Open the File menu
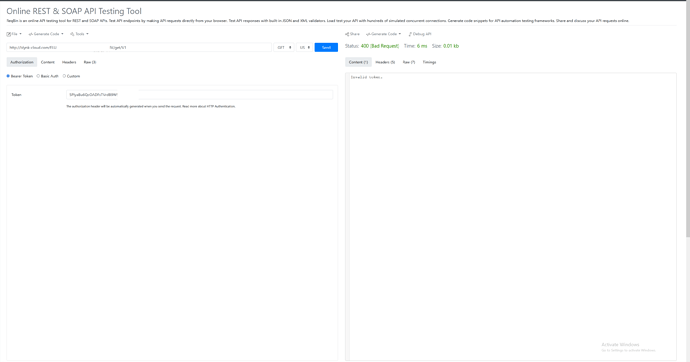Viewport: 690px width, 362px height. point(14,34)
